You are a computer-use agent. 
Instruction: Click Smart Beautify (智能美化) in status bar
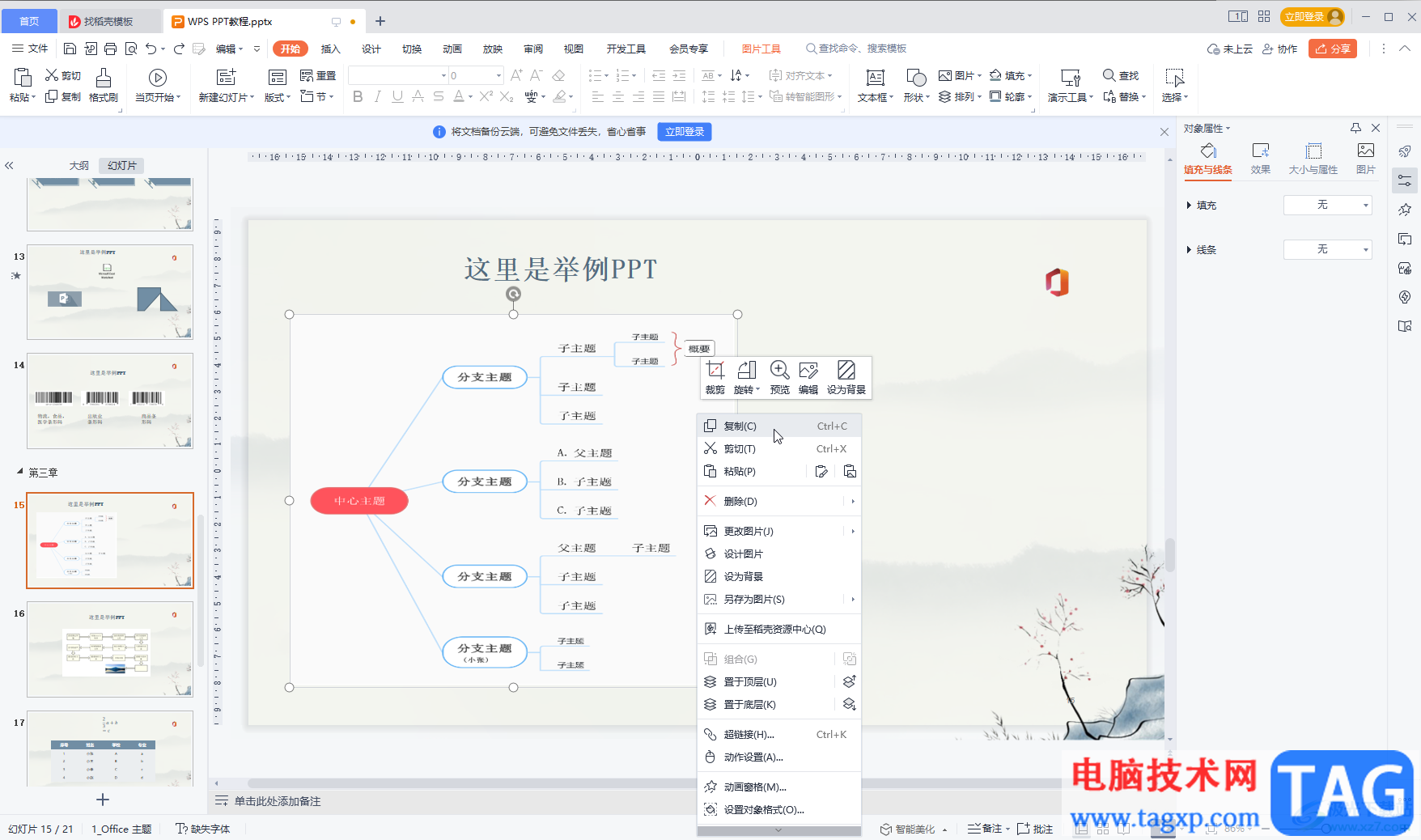point(907,829)
